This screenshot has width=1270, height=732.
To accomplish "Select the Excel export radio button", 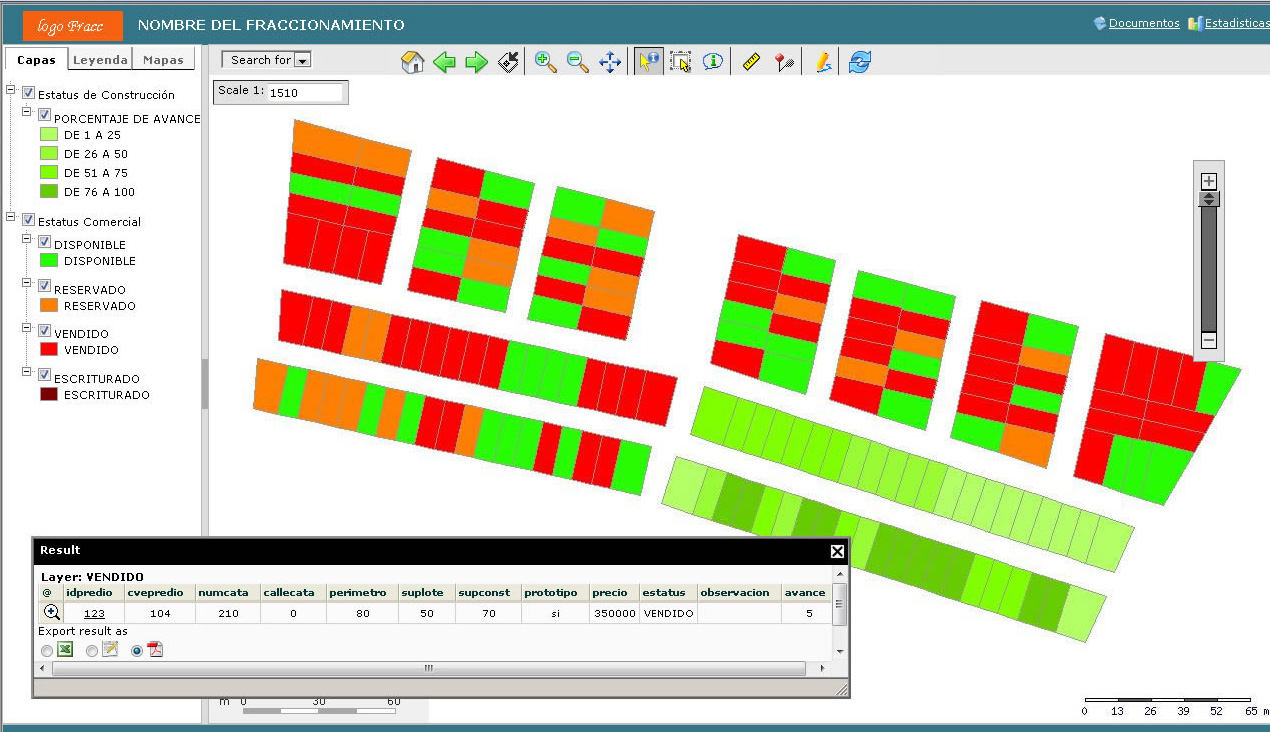I will click(47, 651).
